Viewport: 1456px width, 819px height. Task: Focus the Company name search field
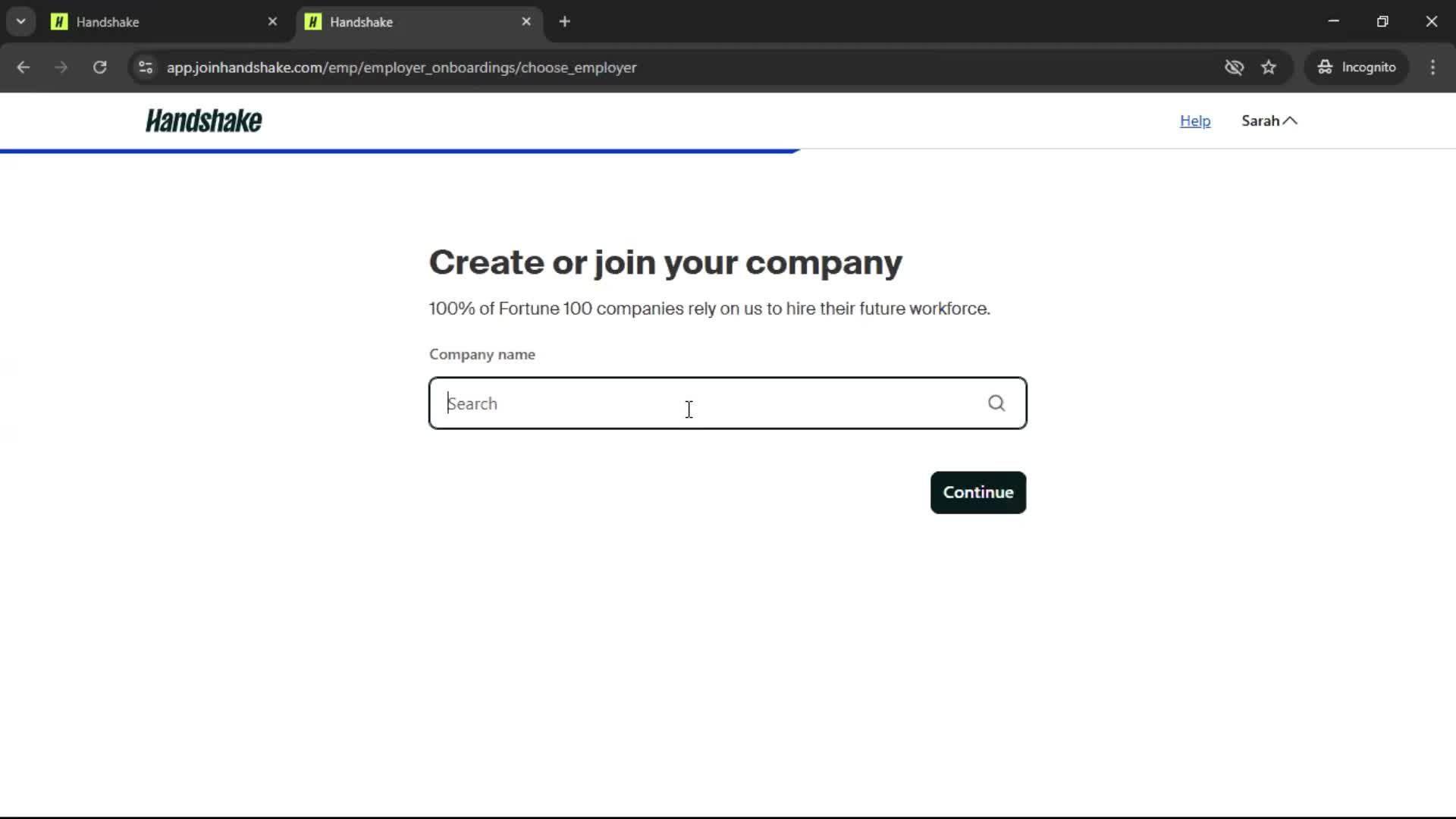[727, 403]
